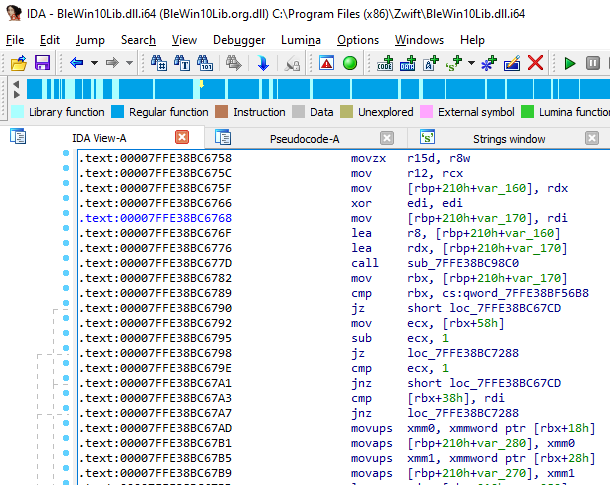Click the red X undefine icon
This screenshot has height=485, width=610.
click(x=535, y=63)
